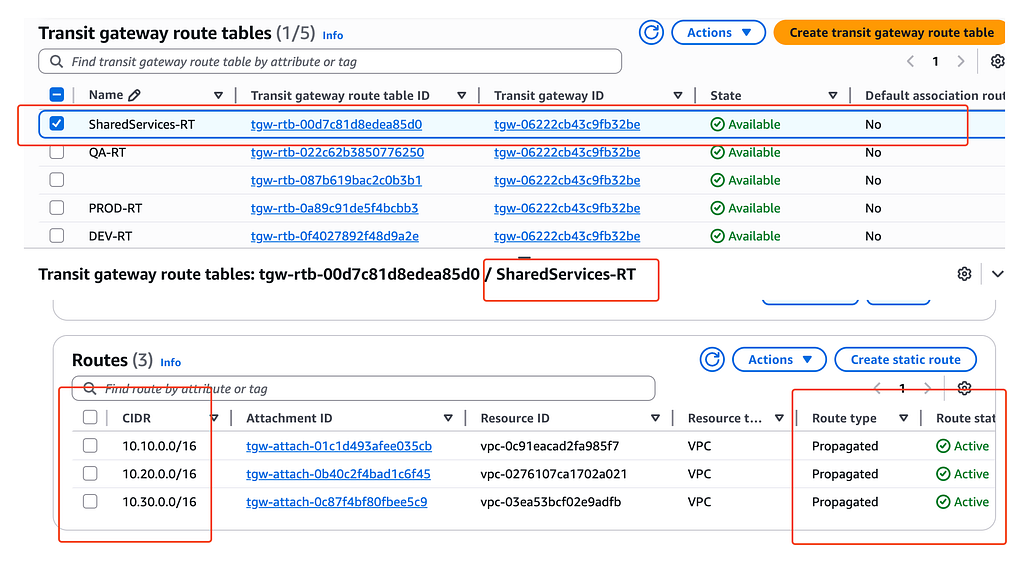
Task: Toggle the select-all routes checkbox
Action: [90, 418]
